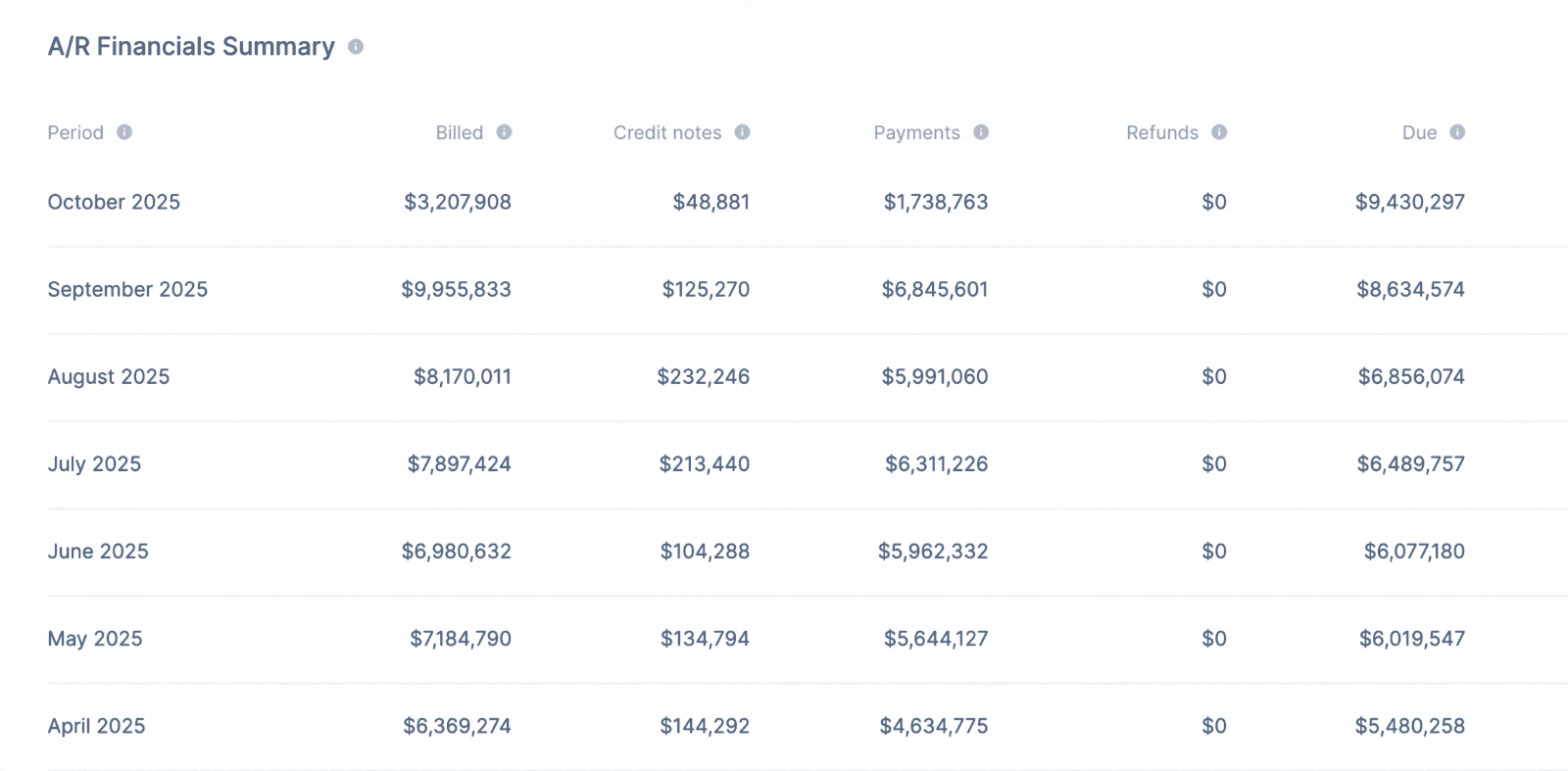Show the Payments column info icon

[x=981, y=132]
